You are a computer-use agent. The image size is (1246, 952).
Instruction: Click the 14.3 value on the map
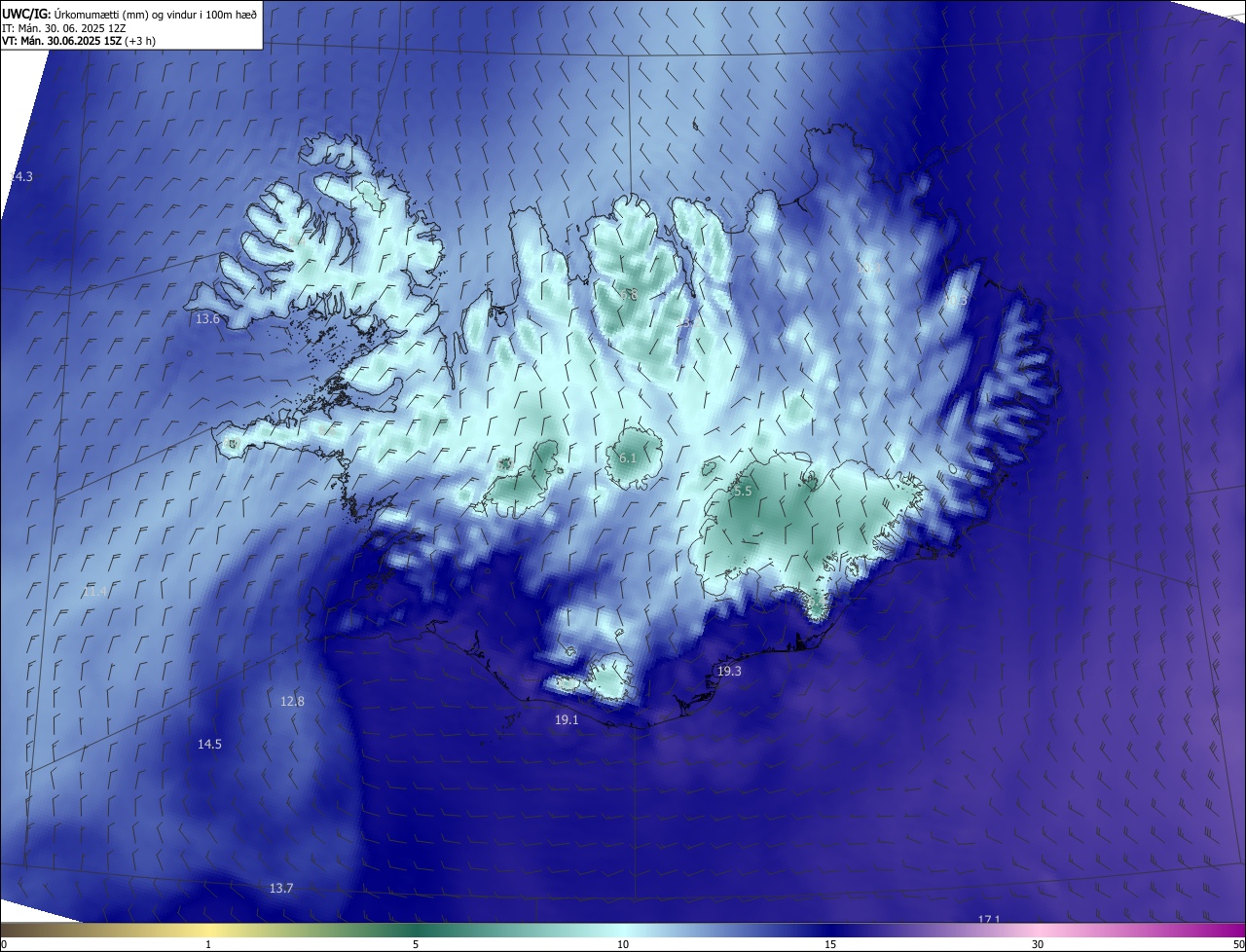tap(20, 176)
